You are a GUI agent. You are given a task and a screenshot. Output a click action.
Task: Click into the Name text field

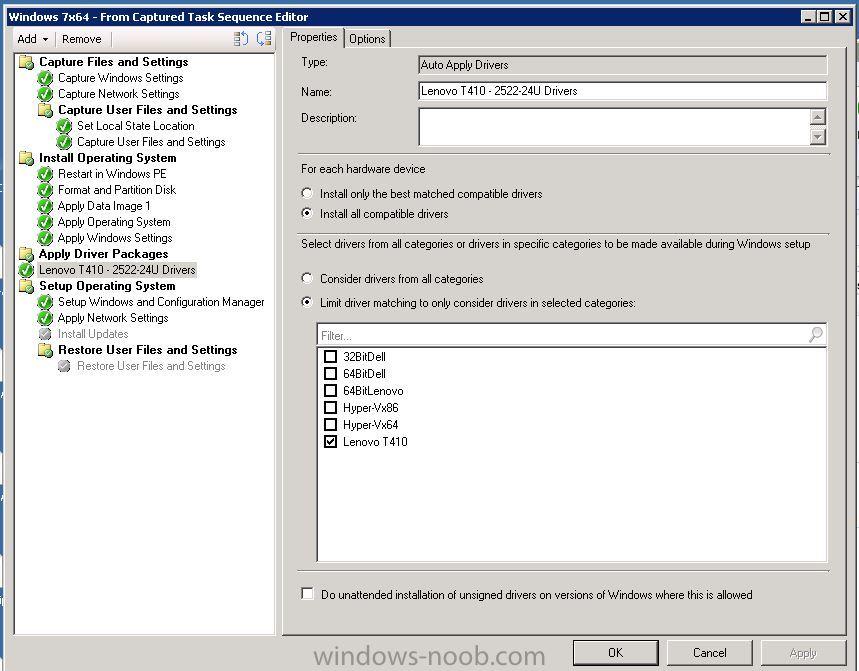622,91
